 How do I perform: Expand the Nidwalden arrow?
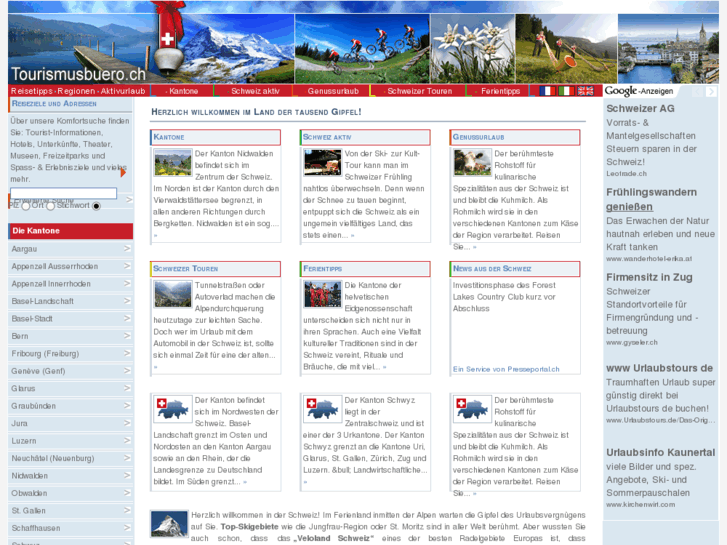[127, 475]
